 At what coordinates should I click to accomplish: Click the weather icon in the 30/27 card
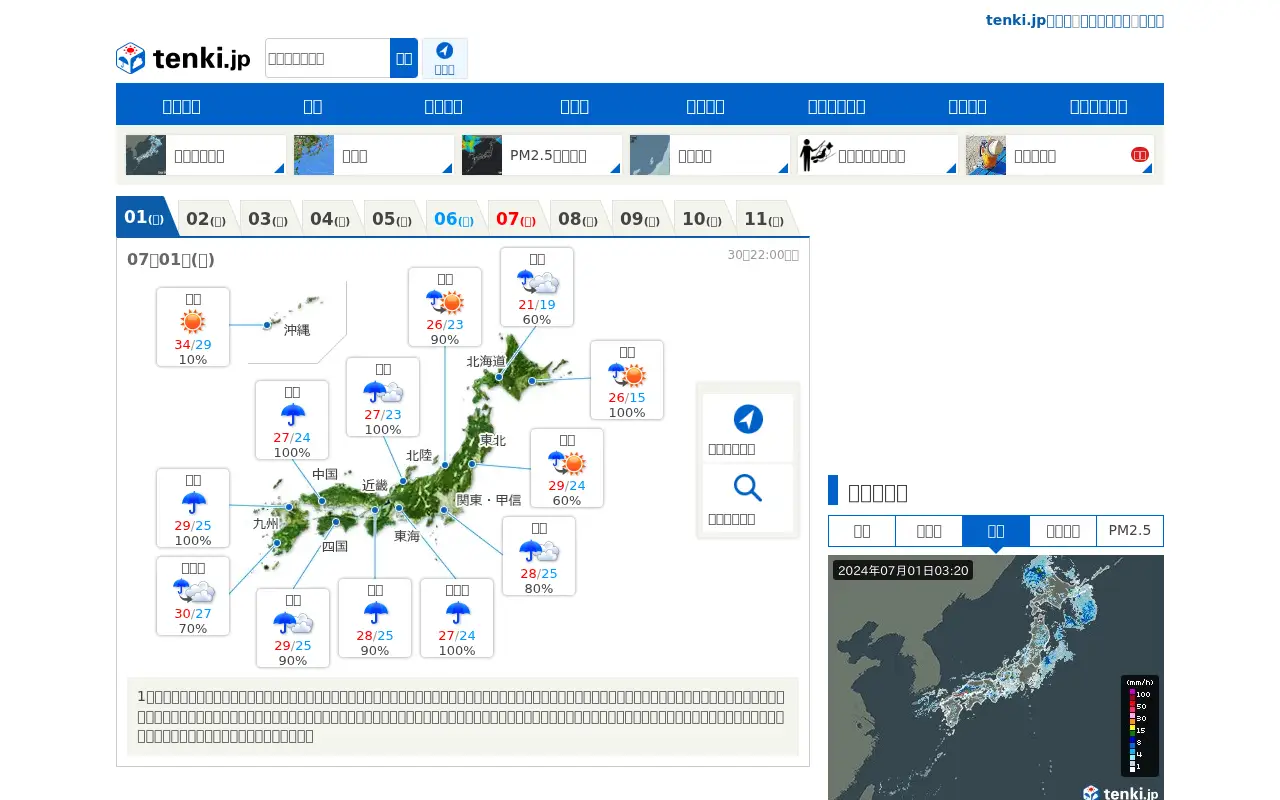[x=193, y=591]
